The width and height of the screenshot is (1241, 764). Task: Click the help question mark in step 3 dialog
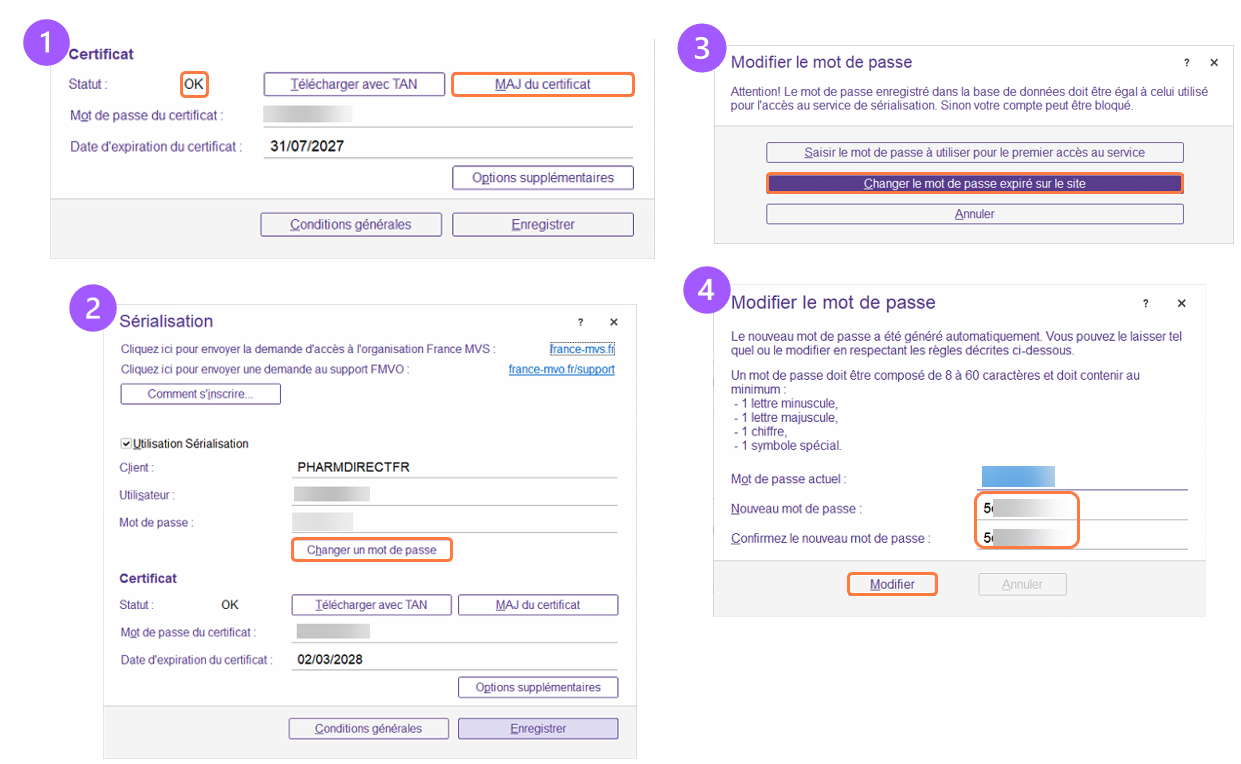click(1186, 62)
